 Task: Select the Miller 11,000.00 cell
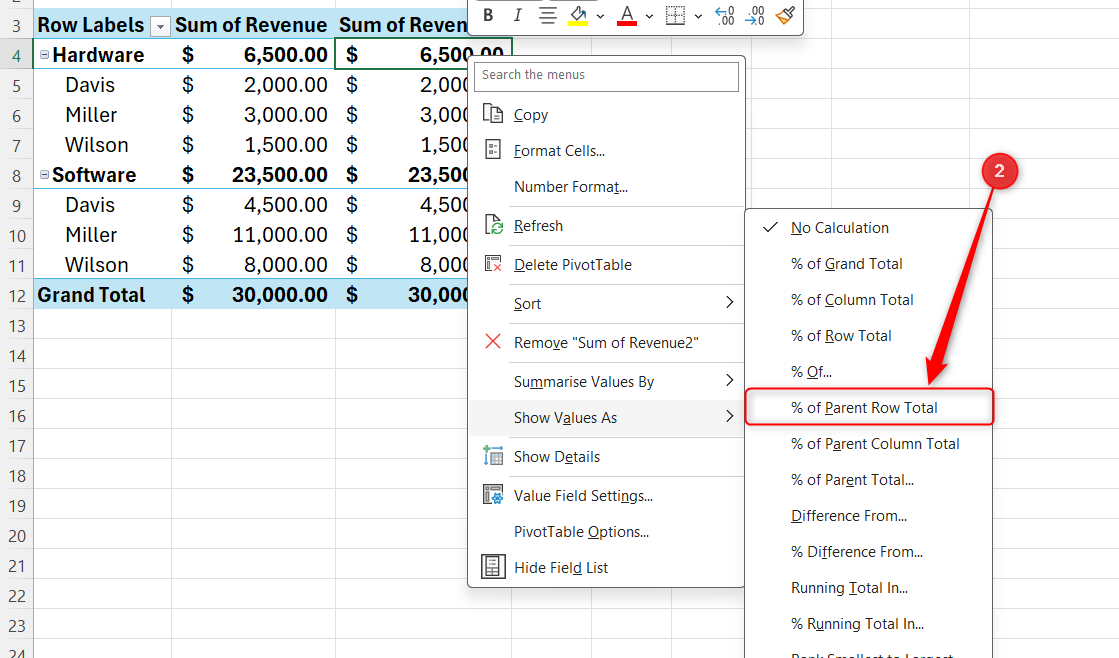click(x=253, y=235)
